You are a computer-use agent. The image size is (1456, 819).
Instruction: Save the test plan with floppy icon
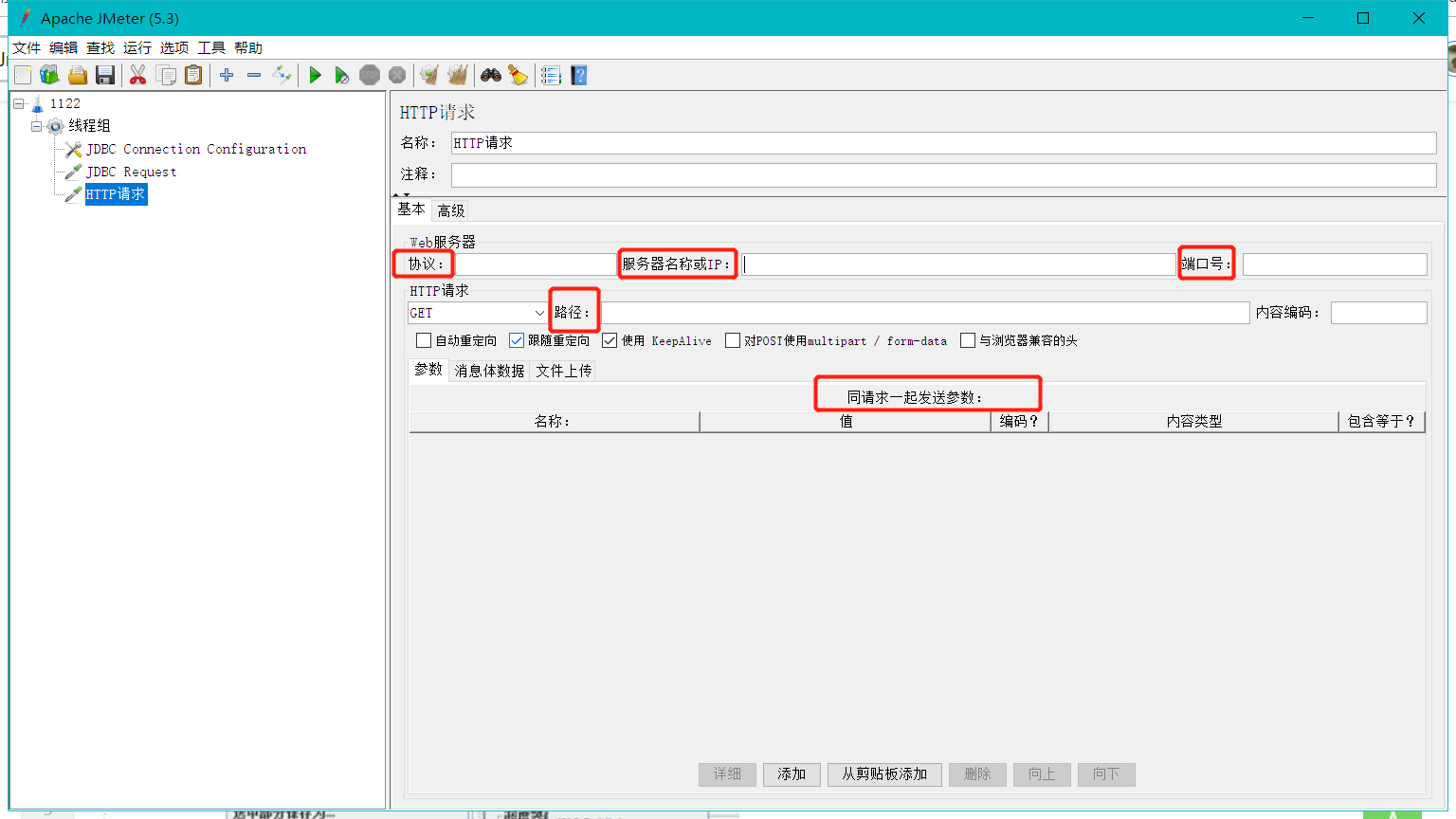(x=105, y=75)
